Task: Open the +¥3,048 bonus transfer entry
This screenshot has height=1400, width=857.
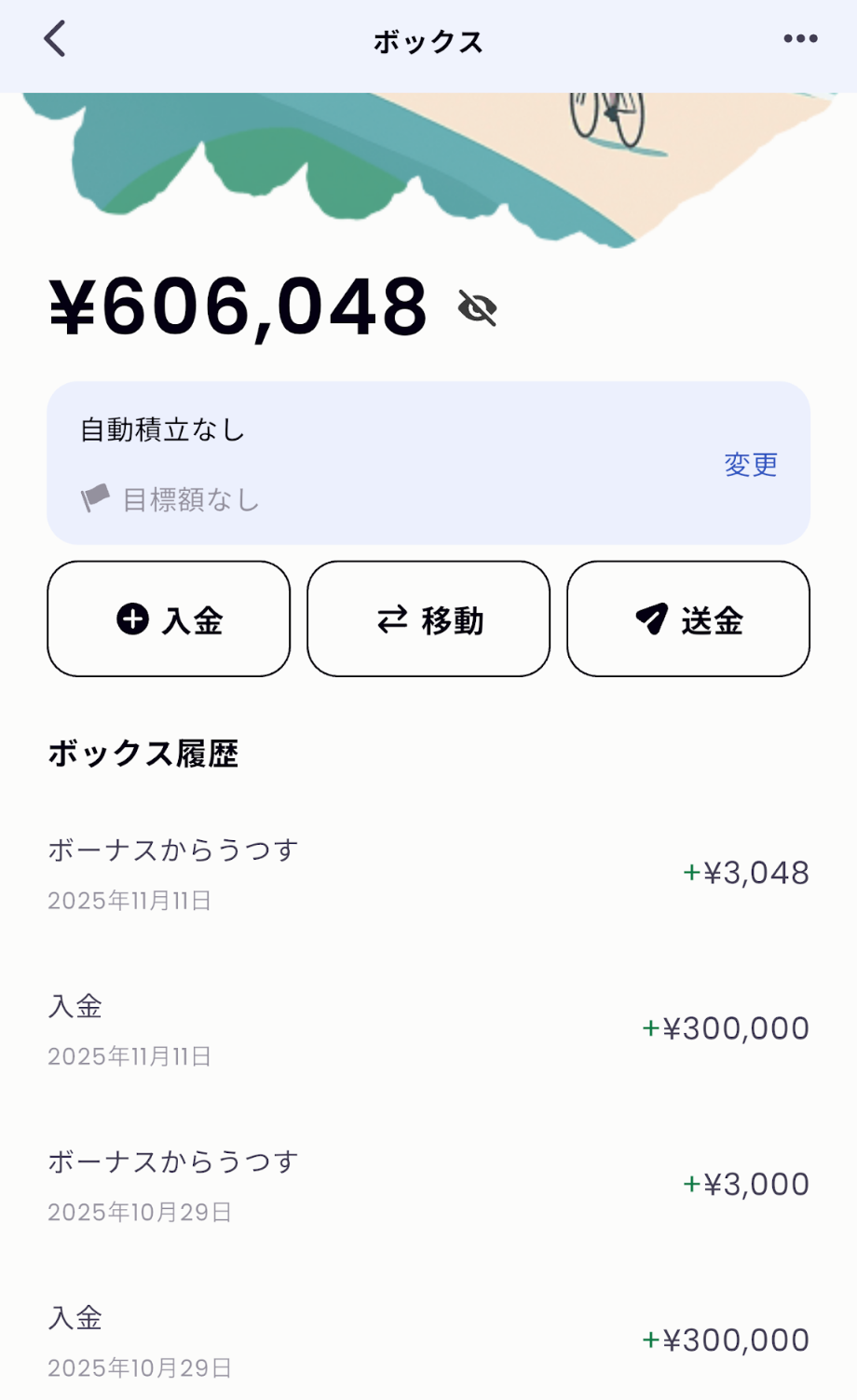Action: 428,874
